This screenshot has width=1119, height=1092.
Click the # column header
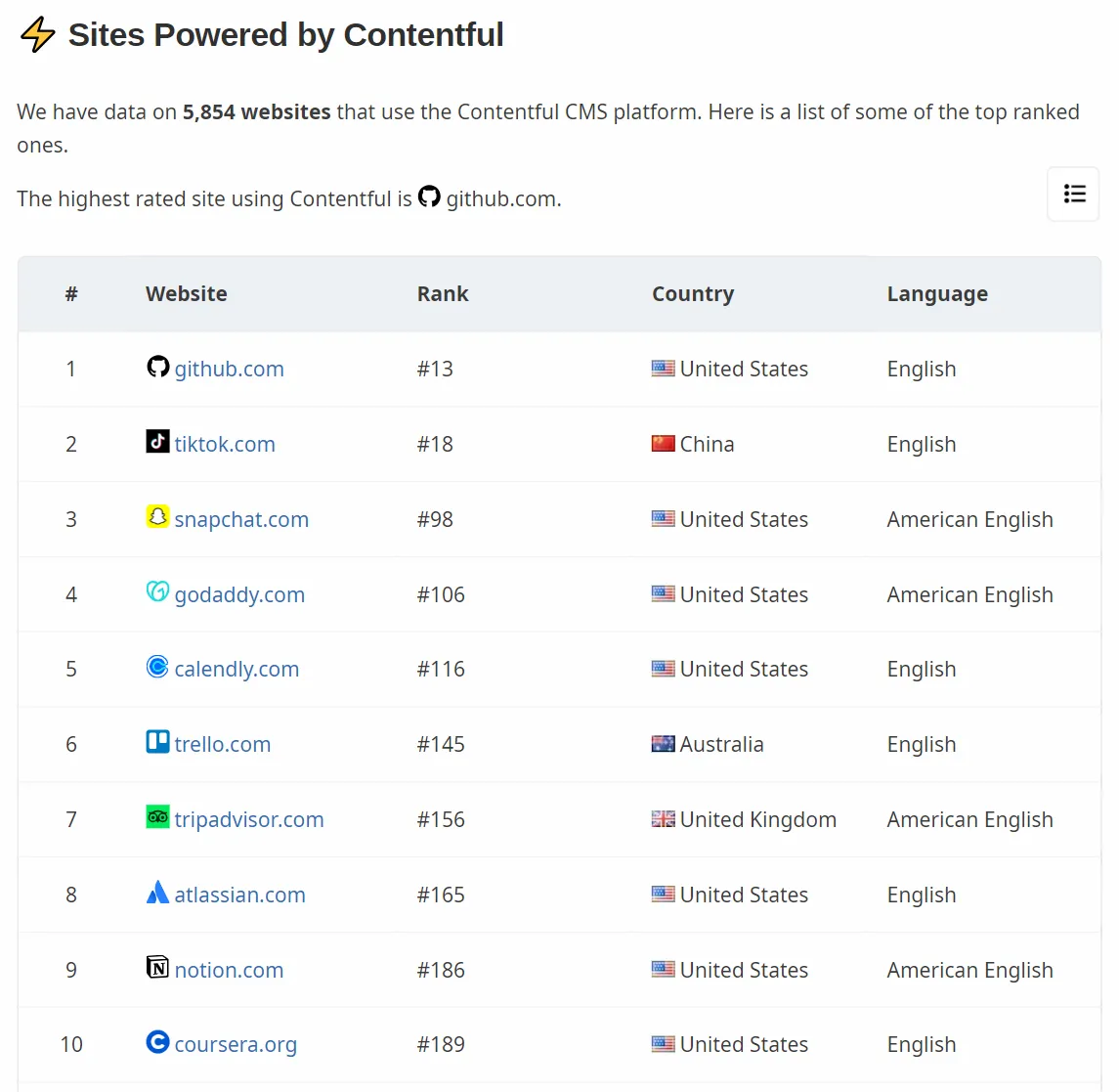[71, 294]
